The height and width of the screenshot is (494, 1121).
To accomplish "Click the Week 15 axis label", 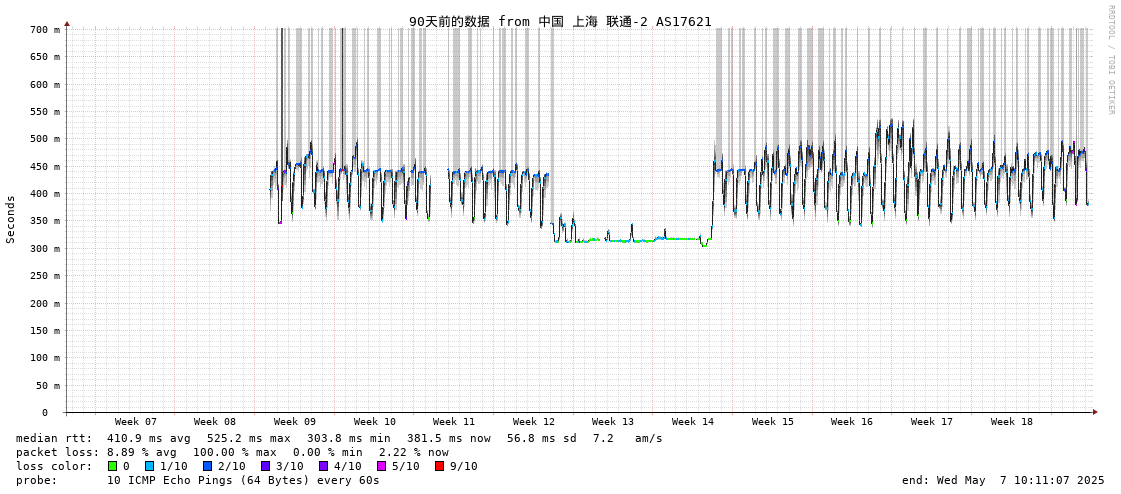I will click(x=773, y=422).
